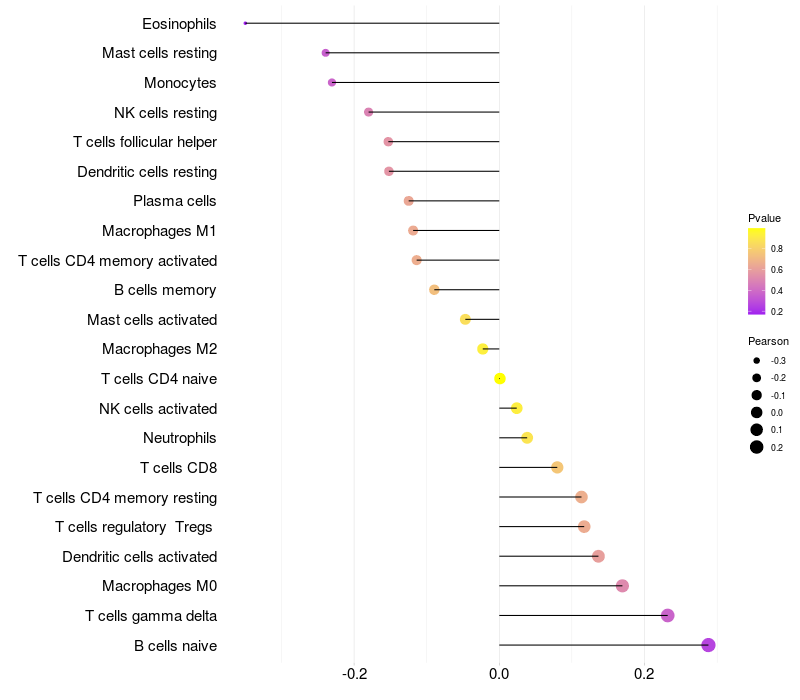
Task: Click the Neutrophils axis label
Action: click(x=180, y=438)
